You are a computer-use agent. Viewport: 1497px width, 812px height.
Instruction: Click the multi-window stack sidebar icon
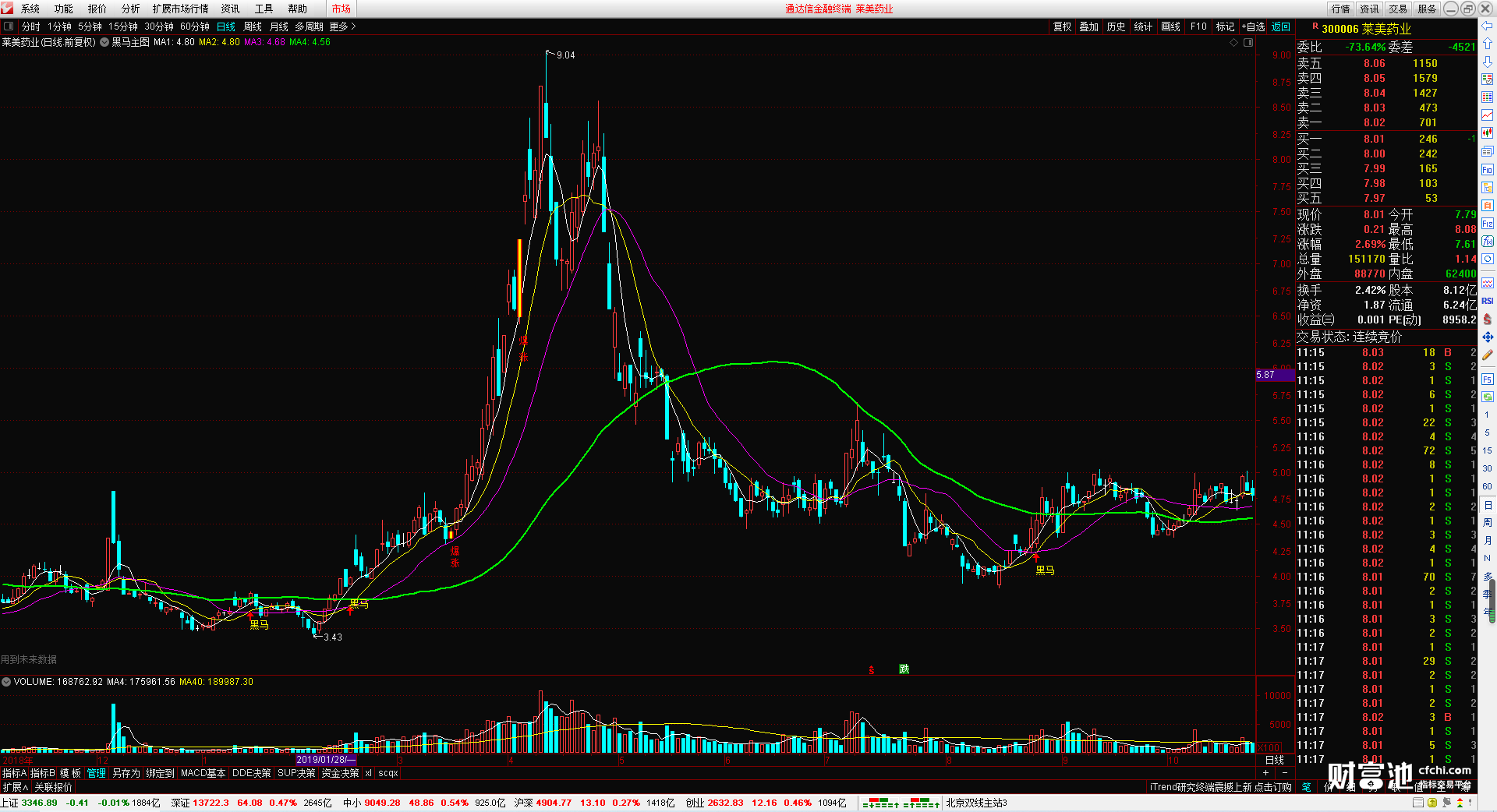pyautogui.click(x=1488, y=151)
